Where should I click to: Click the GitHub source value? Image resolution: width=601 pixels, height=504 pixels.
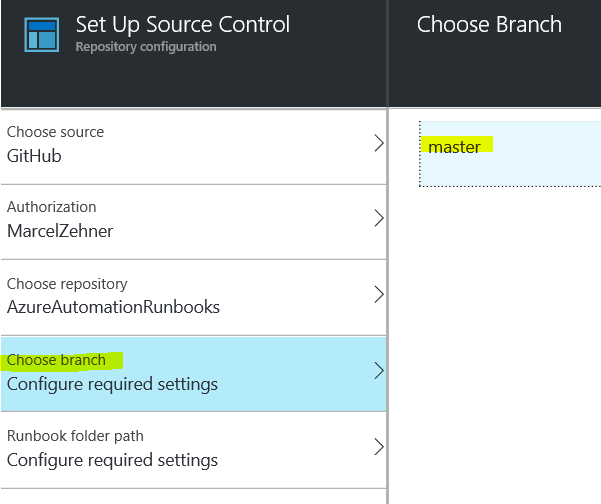[x=34, y=156]
